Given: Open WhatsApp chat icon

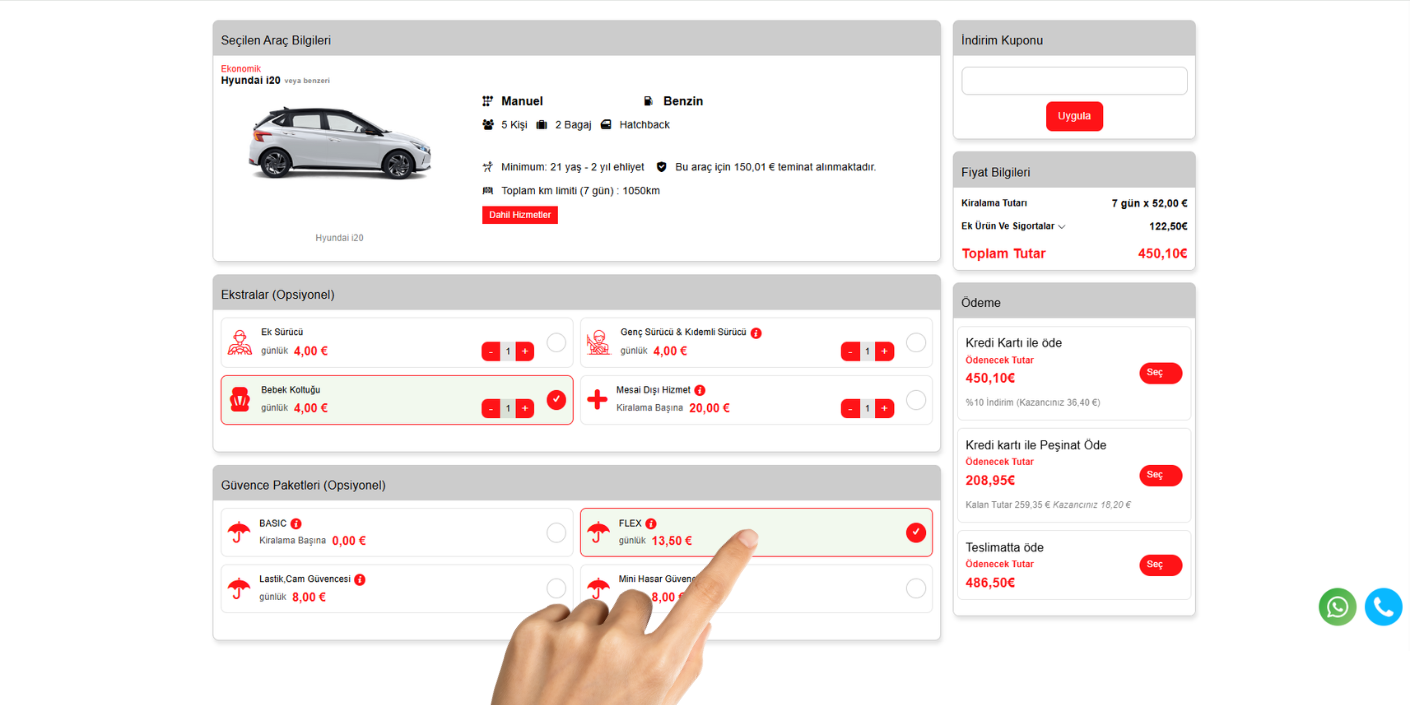Looking at the screenshot, I should click(1337, 607).
